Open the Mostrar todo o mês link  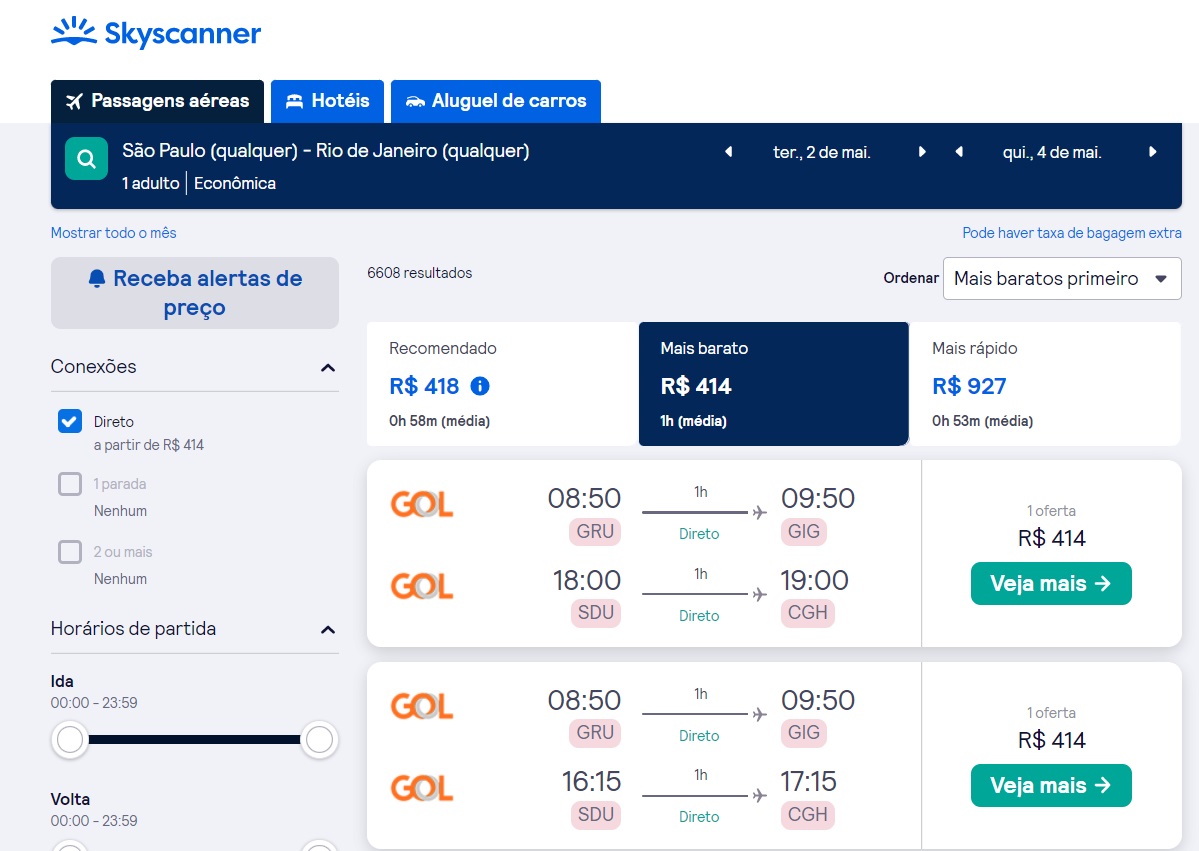tap(113, 233)
